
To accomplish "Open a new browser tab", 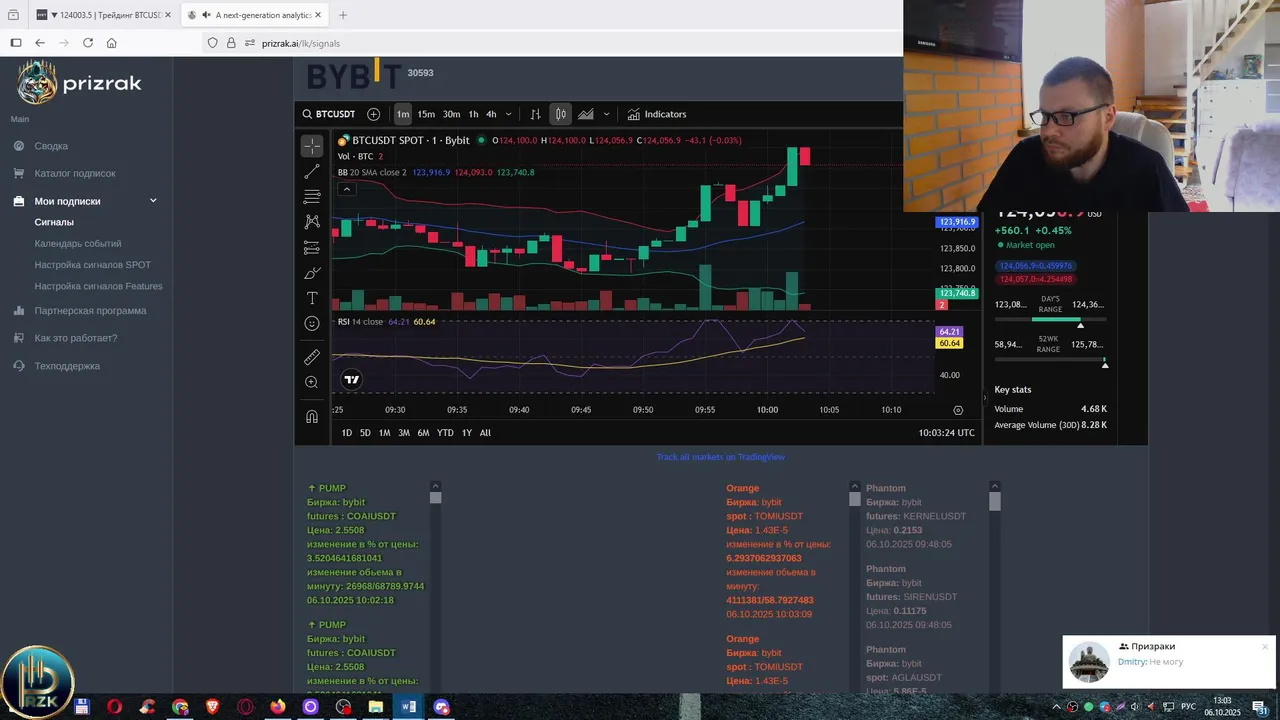I will pos(343,15).
